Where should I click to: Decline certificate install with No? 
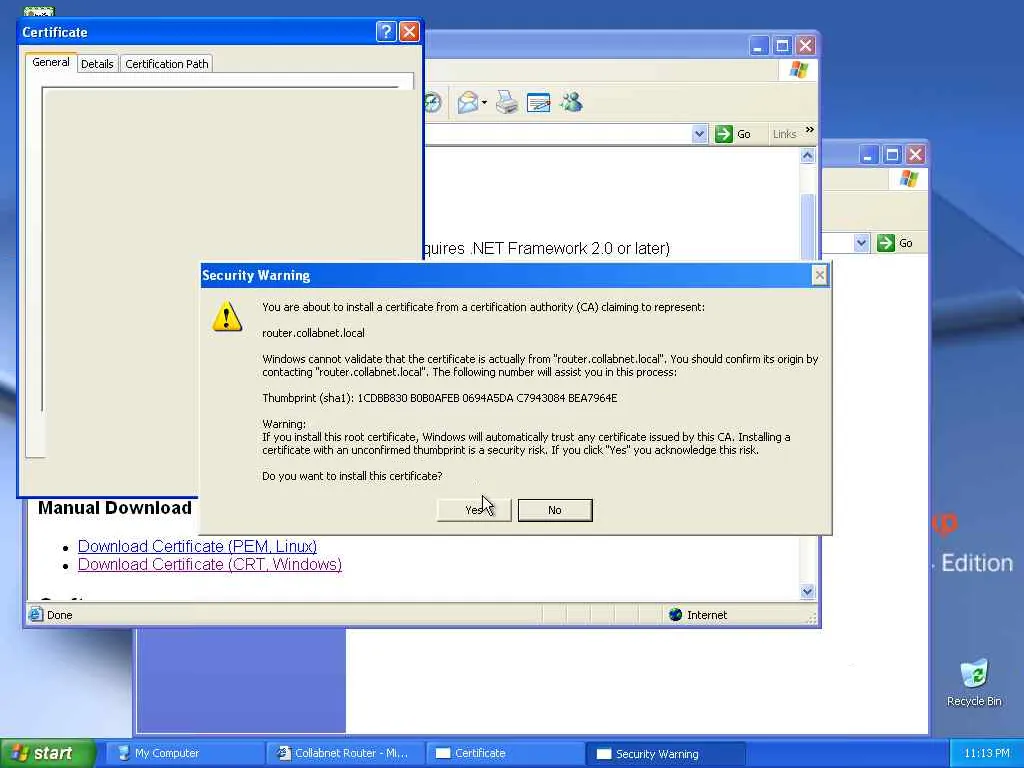tap(555, 510)
